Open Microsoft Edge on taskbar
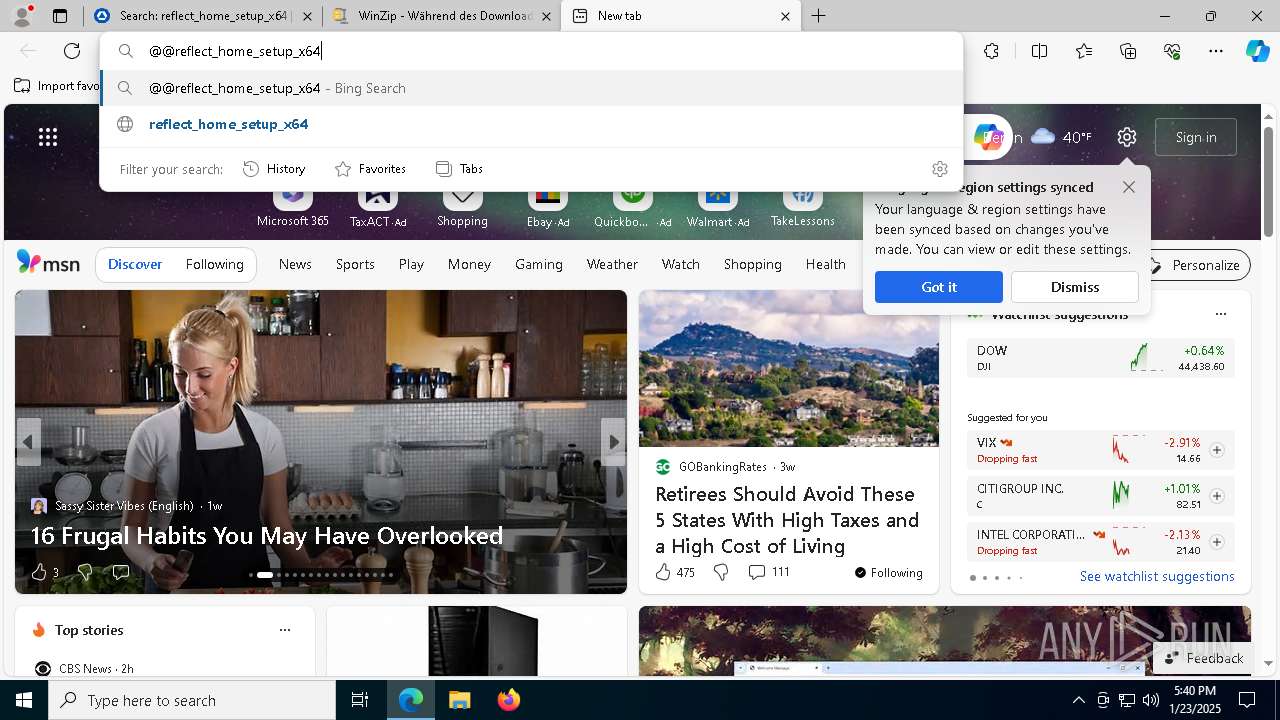Screen dimensions: 1280x720 click(x=411, y=700)
